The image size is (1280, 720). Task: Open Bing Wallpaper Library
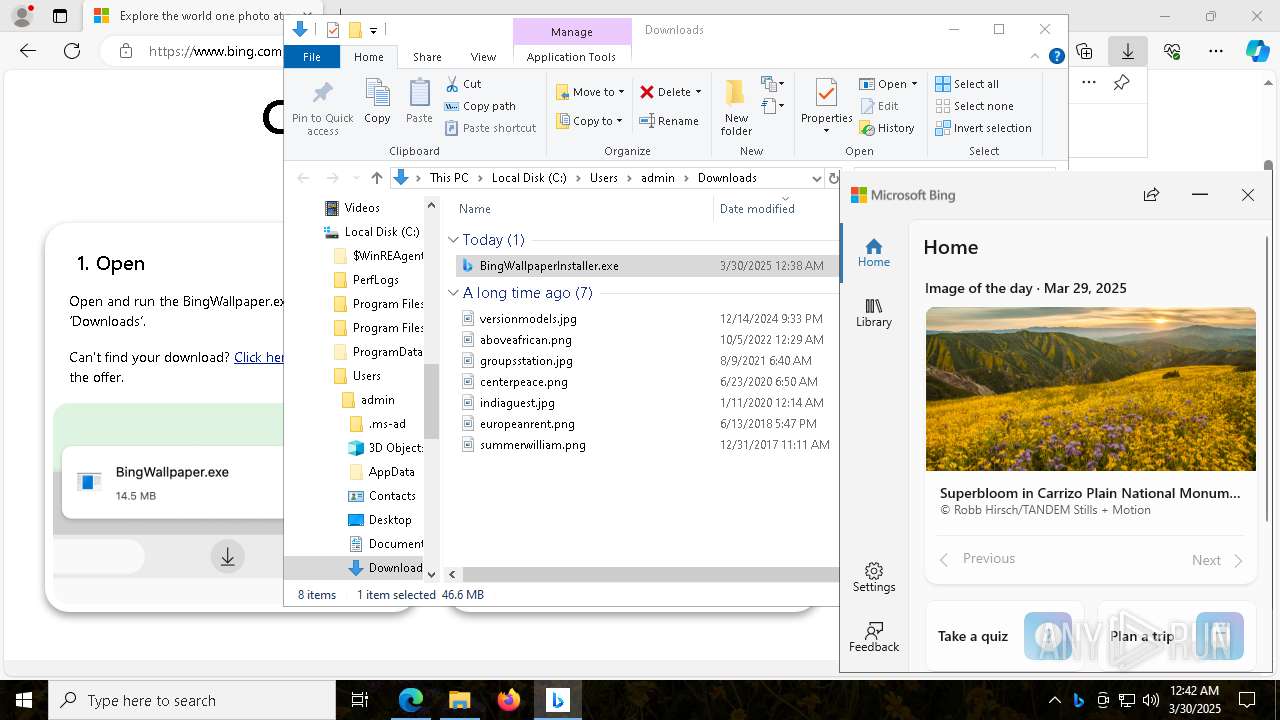[x=873, y=313]
